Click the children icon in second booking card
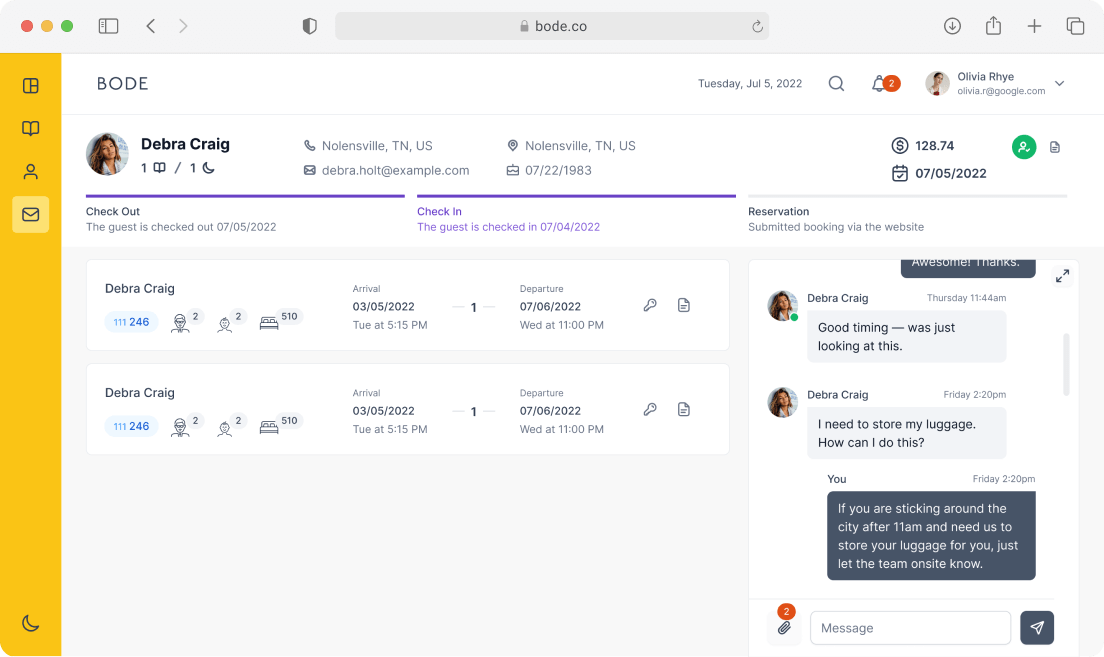The width and height of the screenshot is (1104, 657). click(x=225, y=427)
